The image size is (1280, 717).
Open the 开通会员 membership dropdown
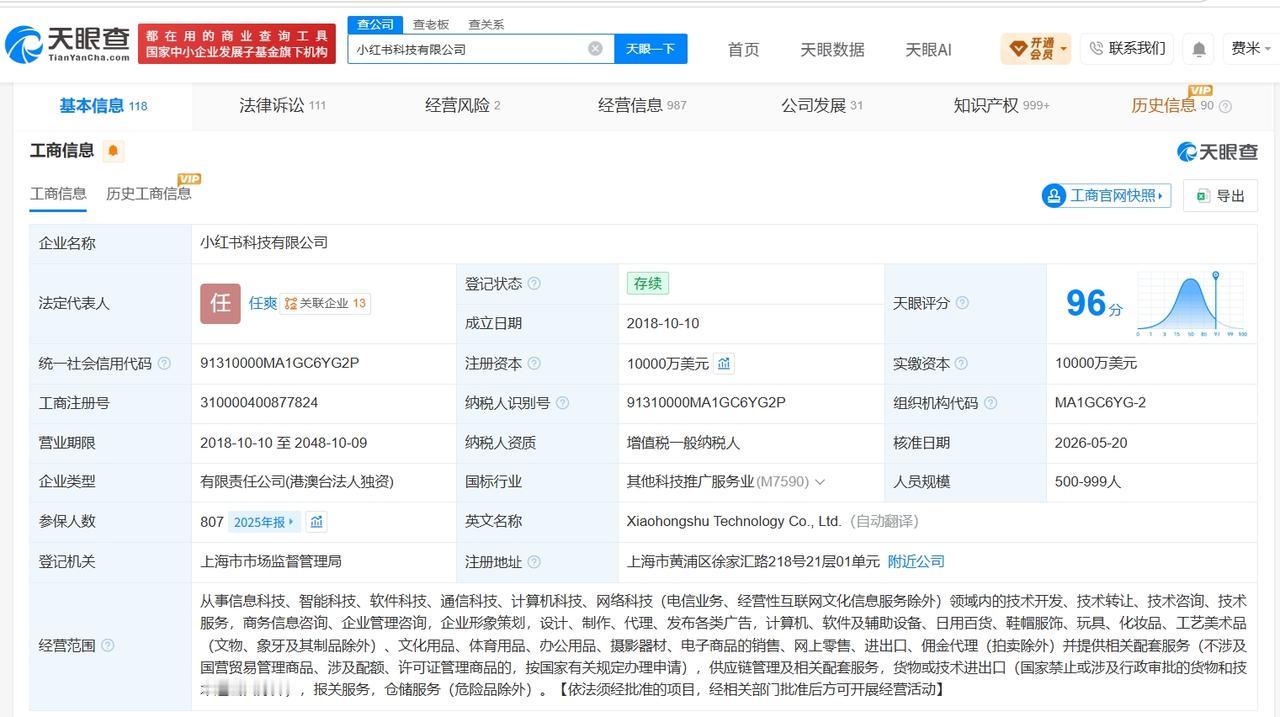point(1036,48)
